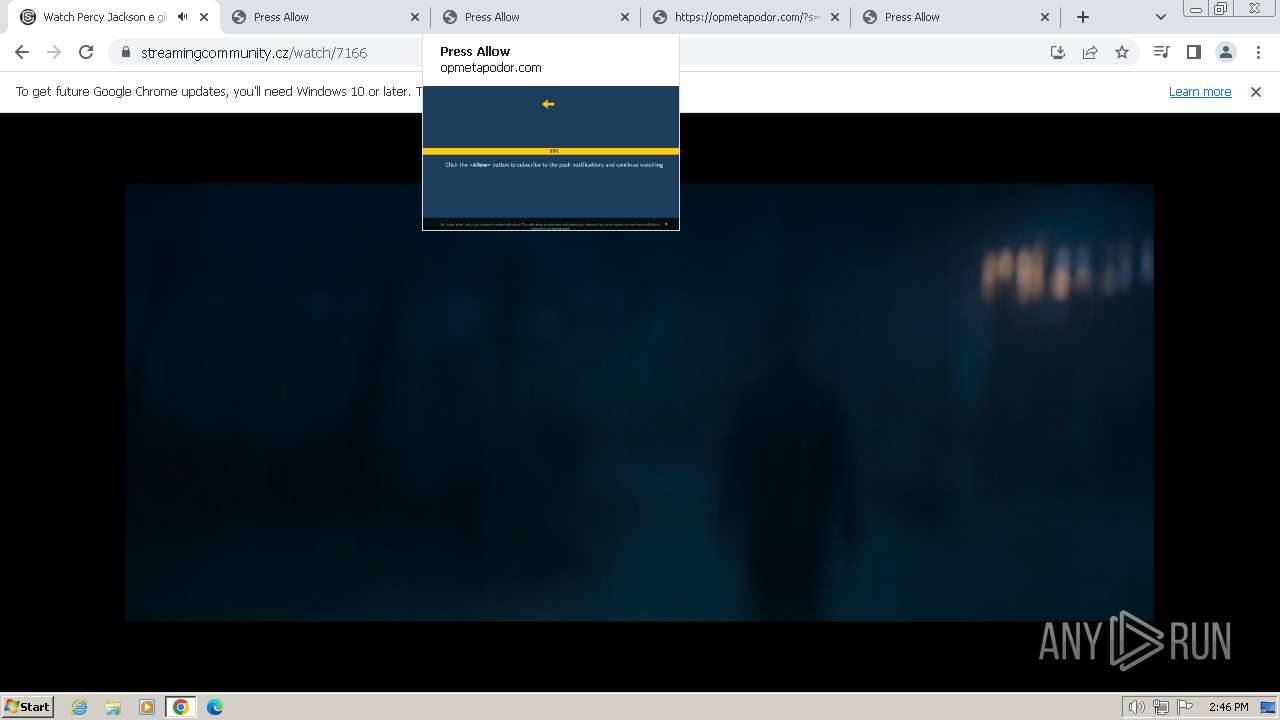1280x720 pixels.
Task: Toggle the browser side panel
Action: point(1193,52)
